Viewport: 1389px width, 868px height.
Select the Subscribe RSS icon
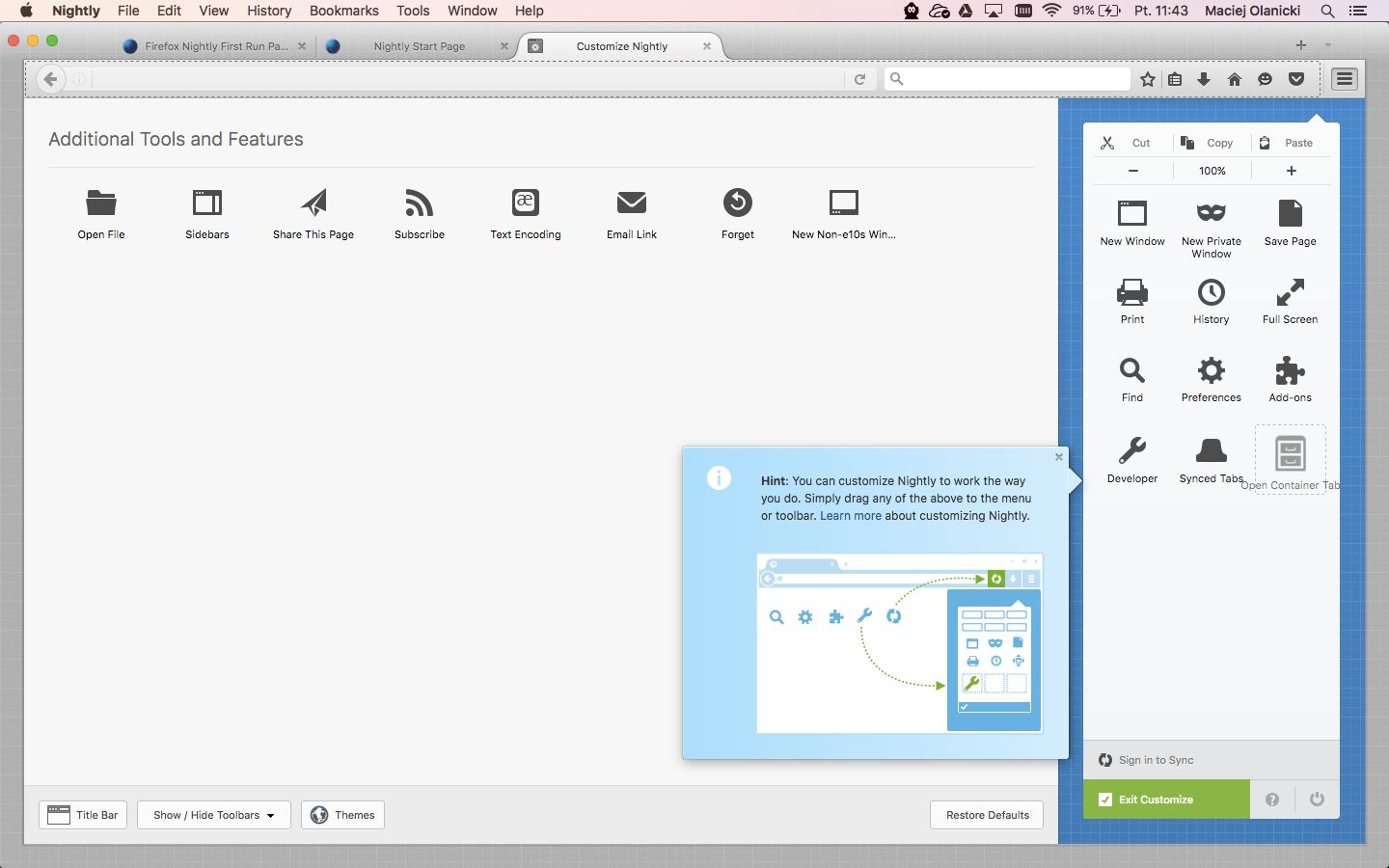[x=420, y=203]
